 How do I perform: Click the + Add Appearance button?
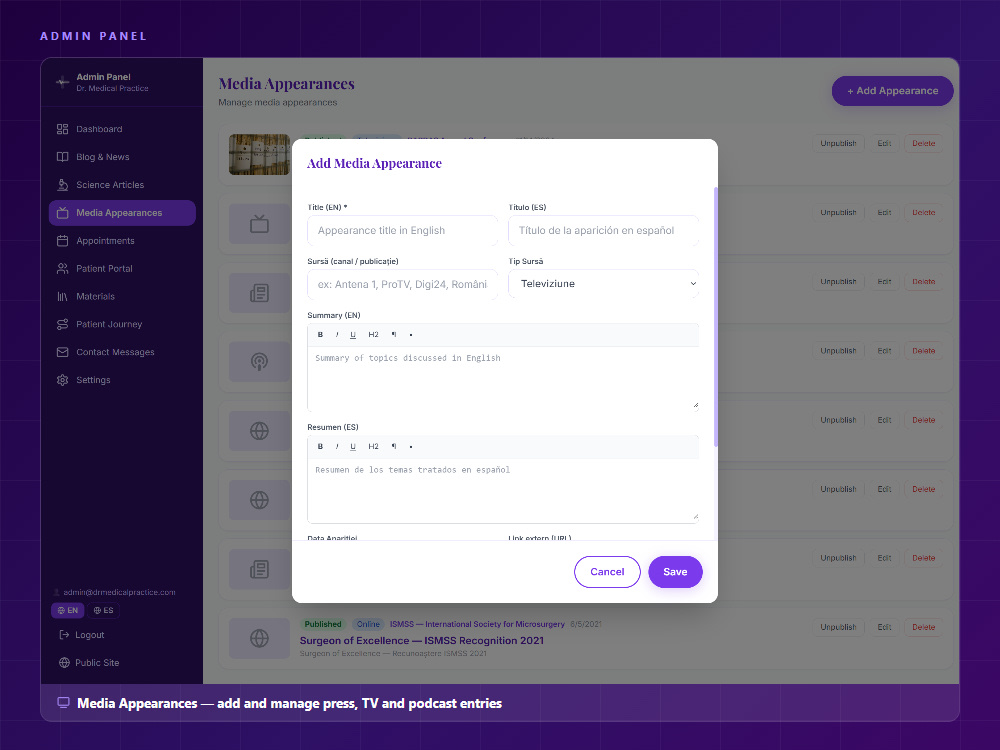coord(892,91)
